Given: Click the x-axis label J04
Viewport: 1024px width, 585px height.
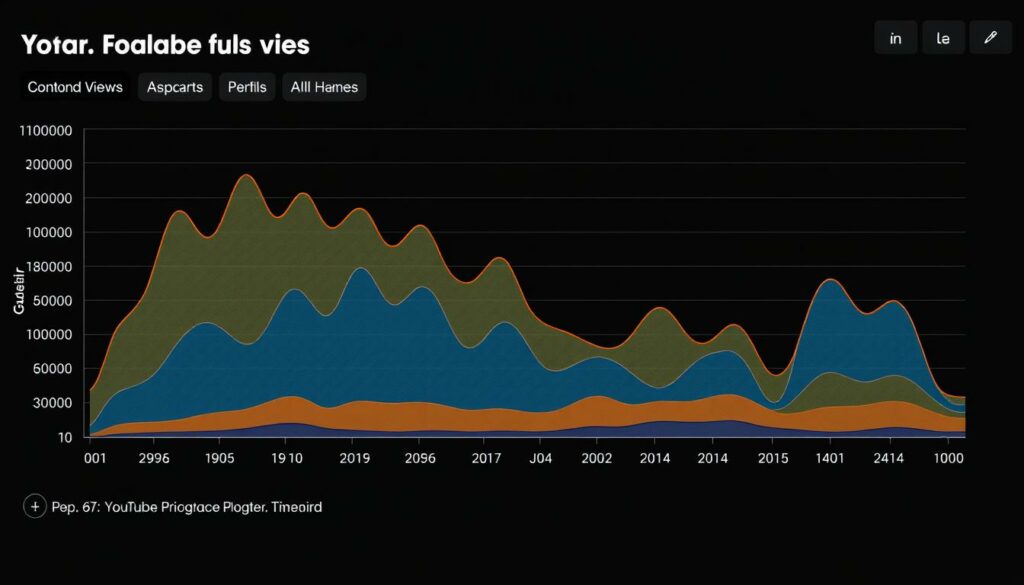Looking at the screenshot, I should click(x=540, y=458).
